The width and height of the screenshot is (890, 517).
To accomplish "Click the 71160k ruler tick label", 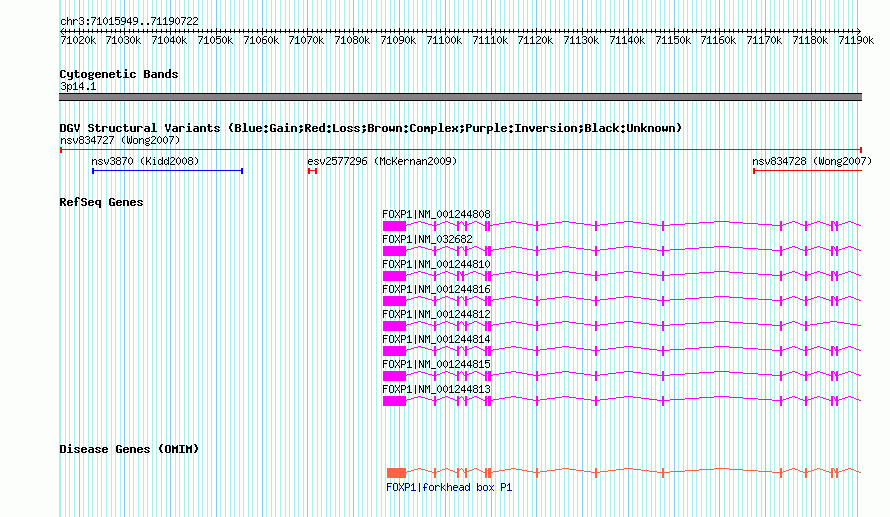I will [x=718, y=41].
